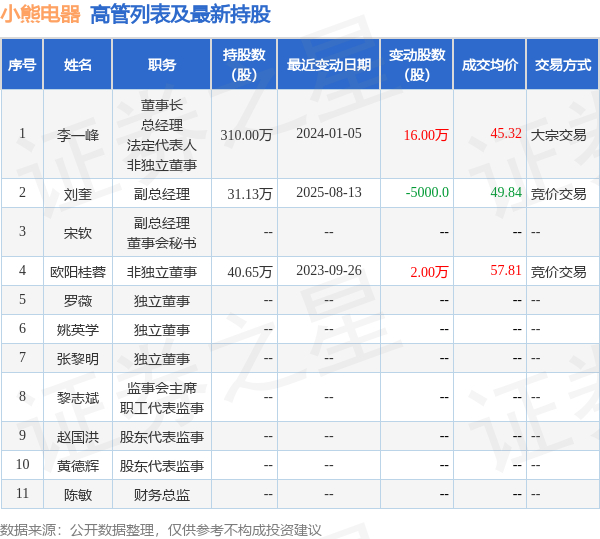
Task: Click 非独立董事 in 欧阳桂蓉's row
Action: [162, 272]
